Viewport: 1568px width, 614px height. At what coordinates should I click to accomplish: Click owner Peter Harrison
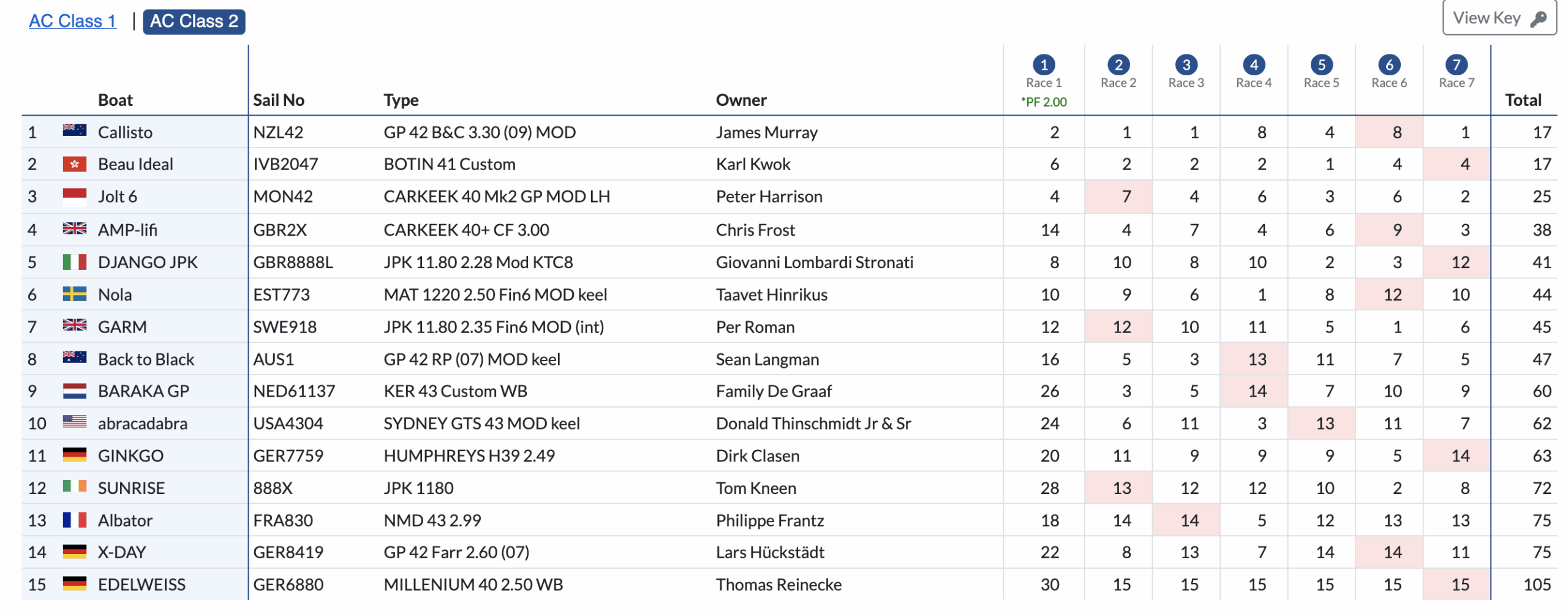[769, 197]
